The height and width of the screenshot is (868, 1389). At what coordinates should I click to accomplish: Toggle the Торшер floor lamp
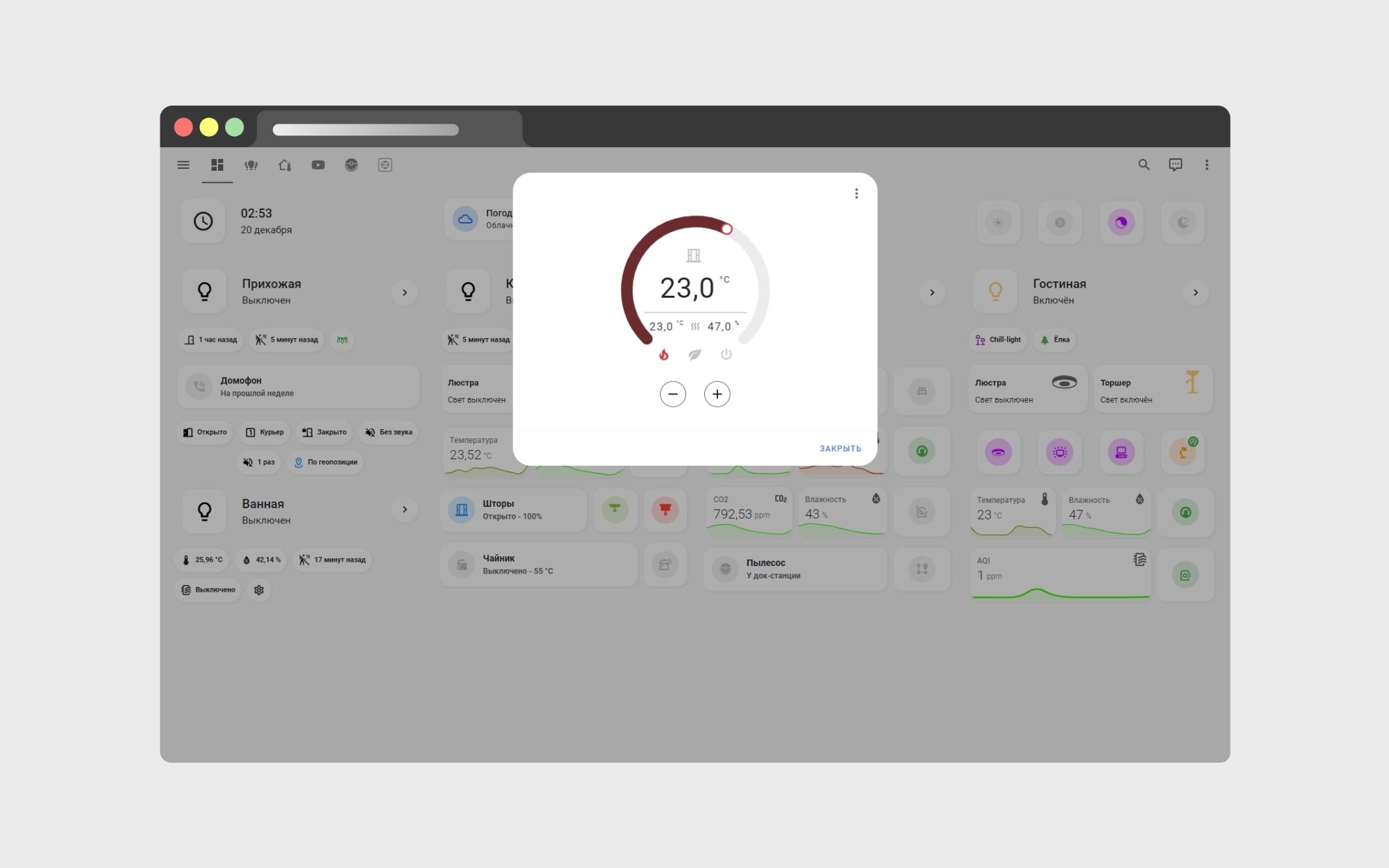pos(1153,390)
